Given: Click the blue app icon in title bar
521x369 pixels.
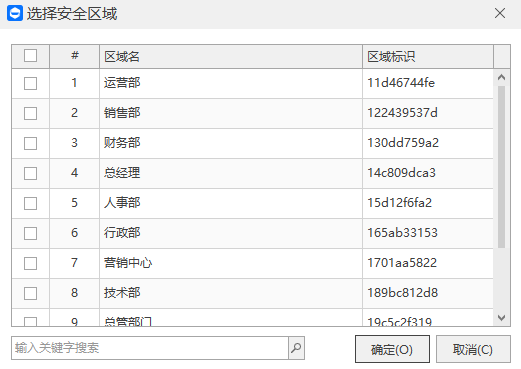Looking at the screenshot, I should point(15,13).
